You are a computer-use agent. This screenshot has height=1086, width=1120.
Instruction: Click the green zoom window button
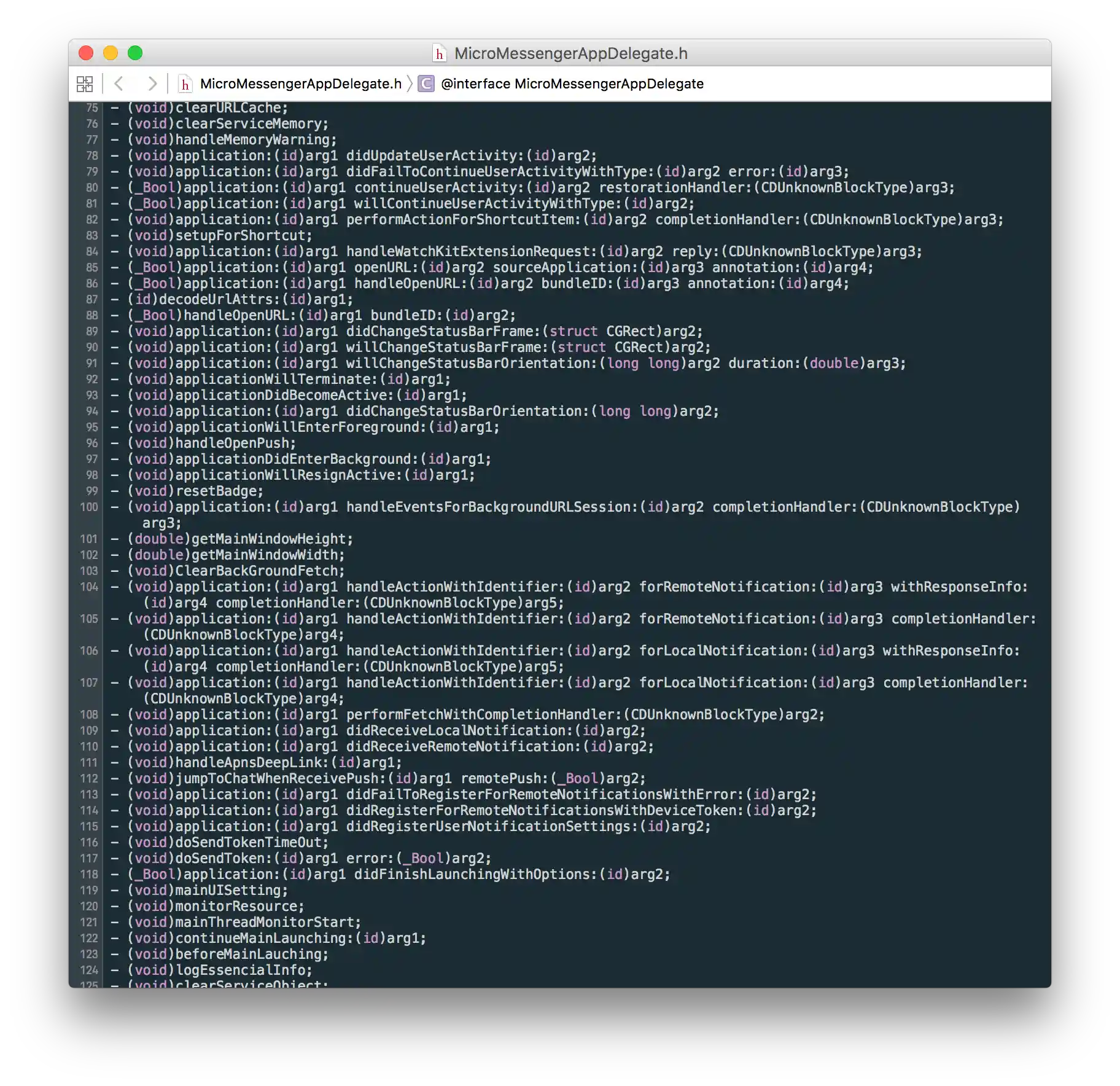pos(134,54)
